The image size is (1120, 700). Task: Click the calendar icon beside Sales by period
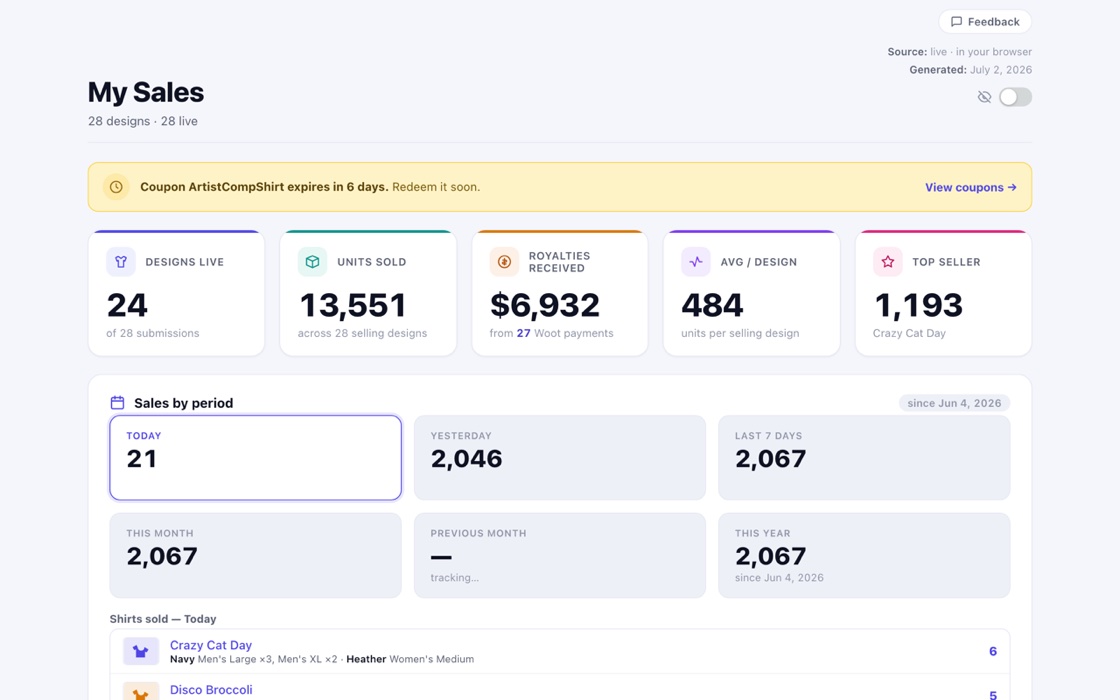[x=117, y=403]
